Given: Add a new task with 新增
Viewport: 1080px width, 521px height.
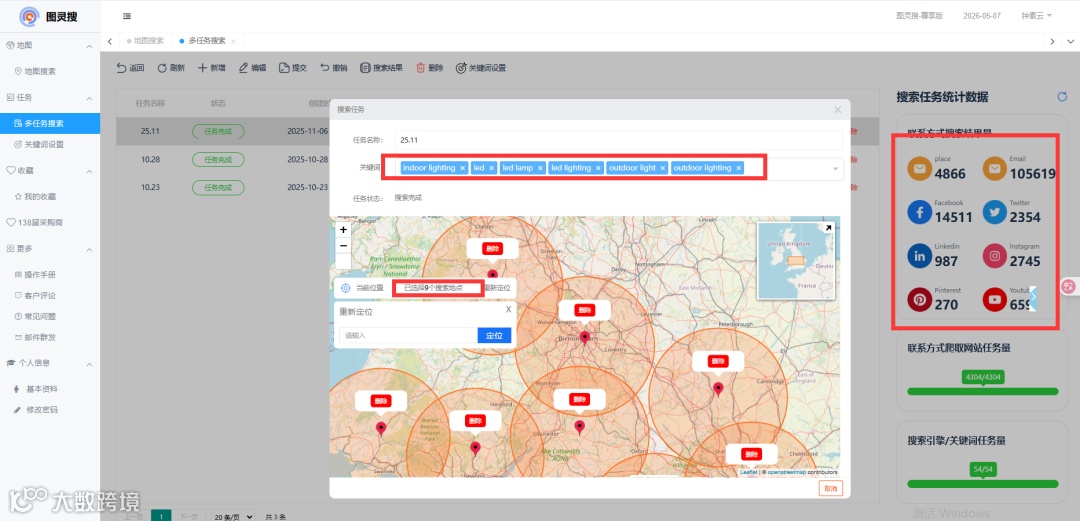Looking at the screenshot, I should 211,68.
